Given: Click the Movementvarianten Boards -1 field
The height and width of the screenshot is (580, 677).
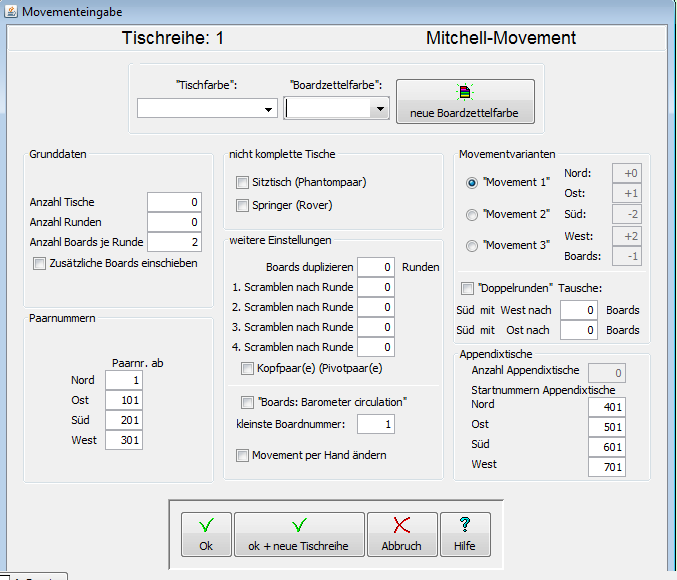Looking at the screenshot, I should coord(626,256).
